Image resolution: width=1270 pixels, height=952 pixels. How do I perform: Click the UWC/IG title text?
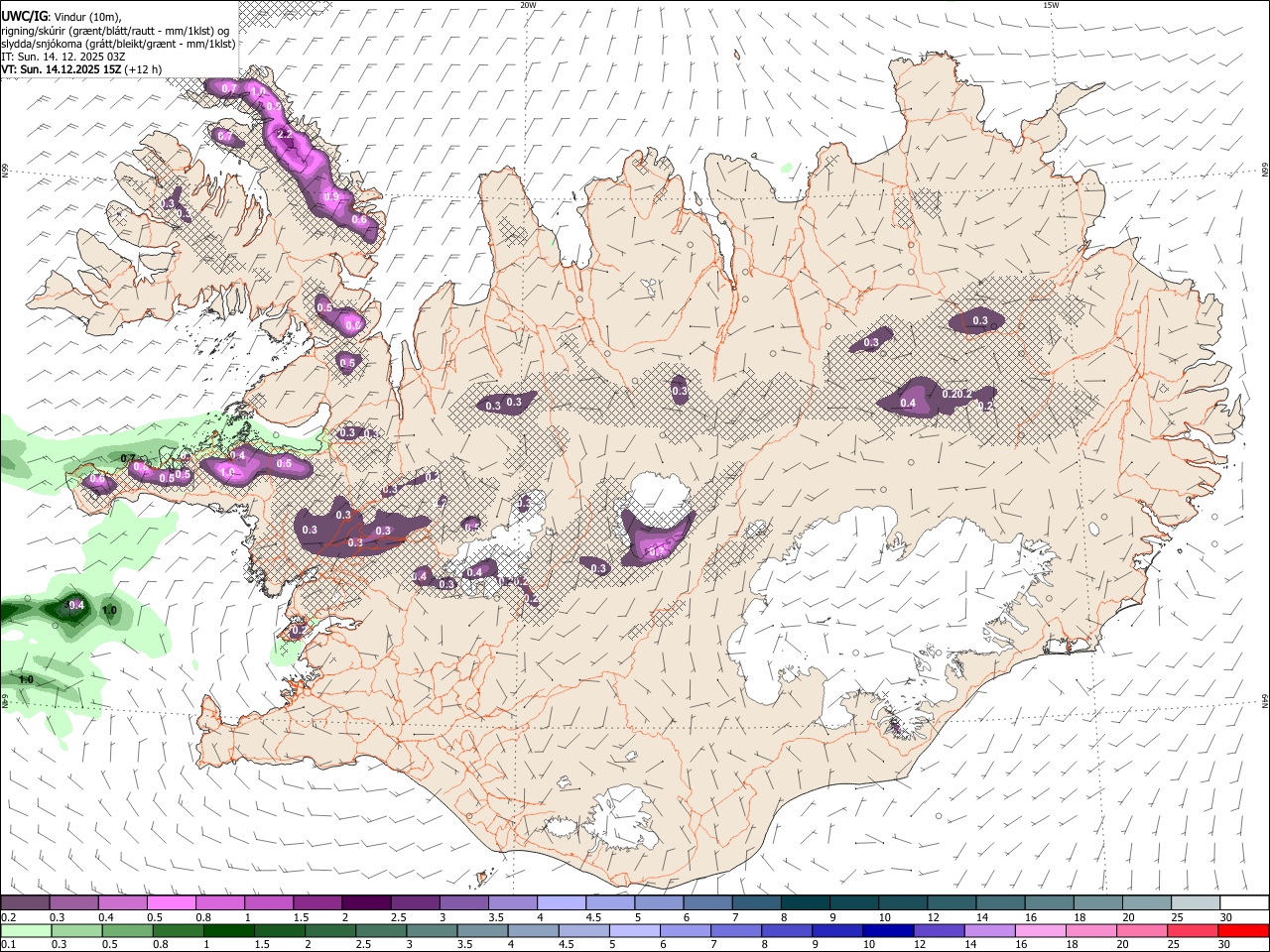(24, 16)
